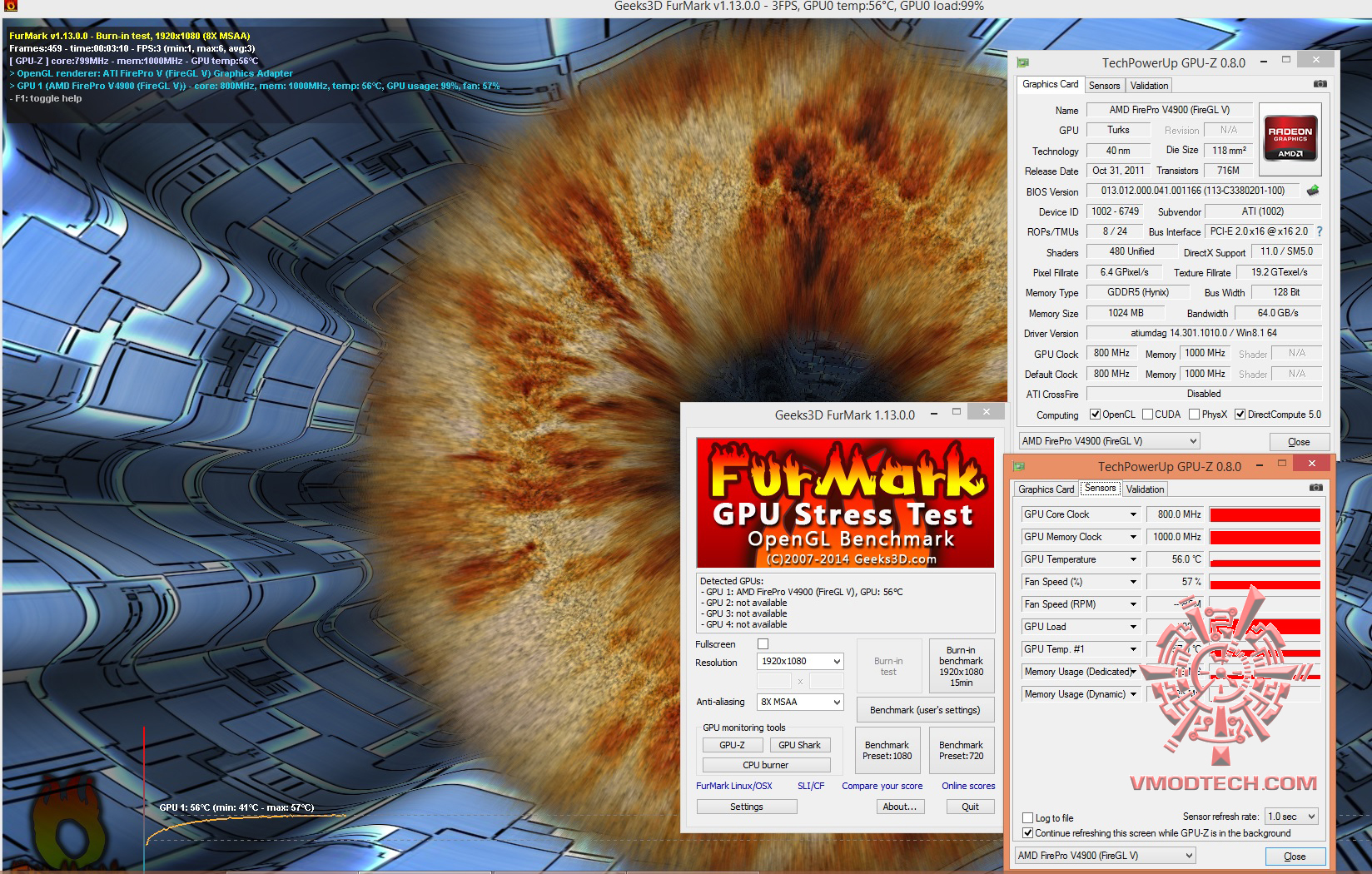This screenshot has width=1372, height=874.
Task: Click the FurMark icon in the main title bar
Action: 11,7
